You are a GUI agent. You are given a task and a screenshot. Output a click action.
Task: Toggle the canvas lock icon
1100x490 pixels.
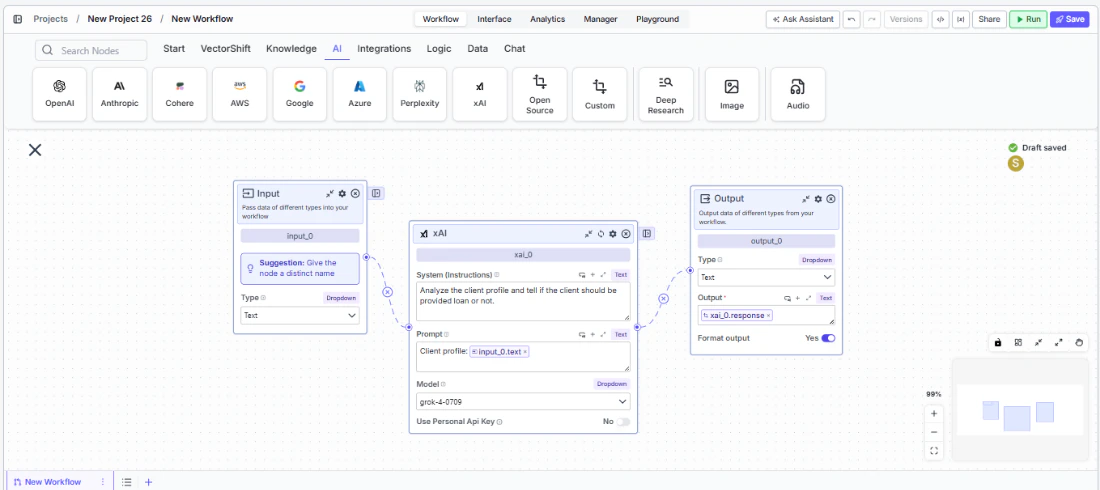(998, 343)
